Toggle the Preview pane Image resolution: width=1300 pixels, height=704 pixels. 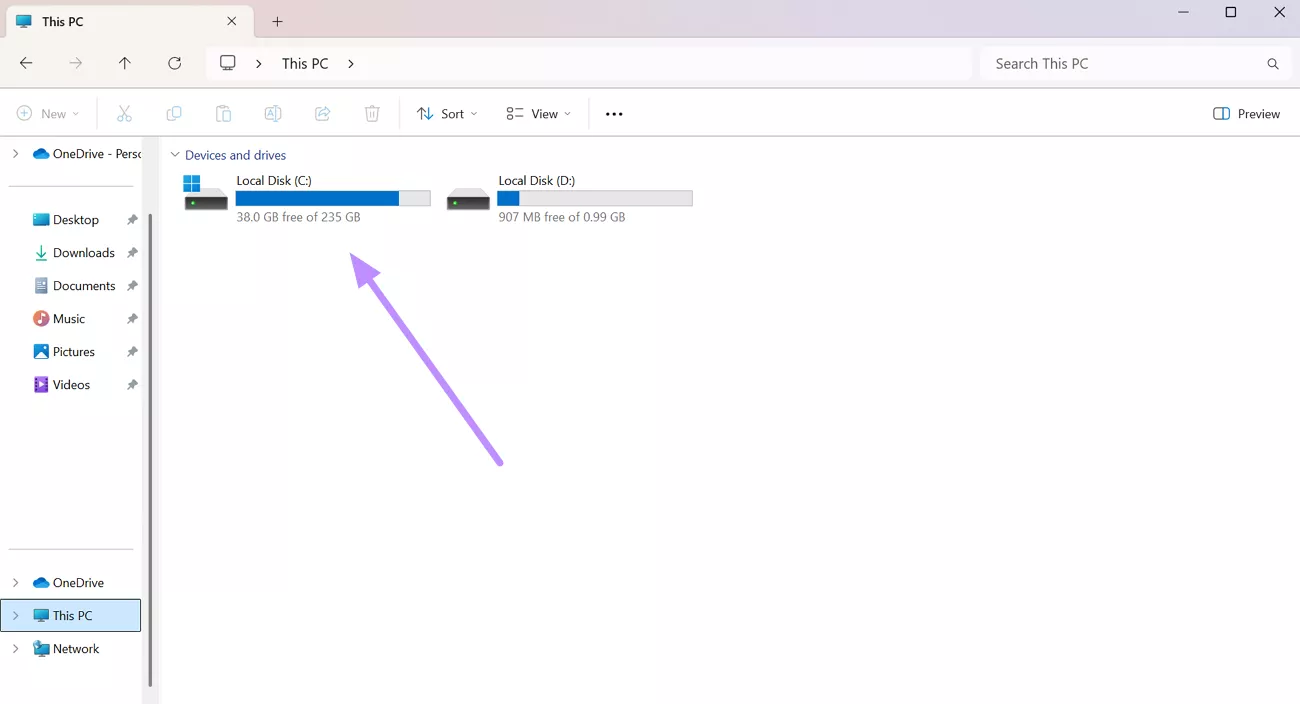pyautogui.click(x=1246, y=113)
